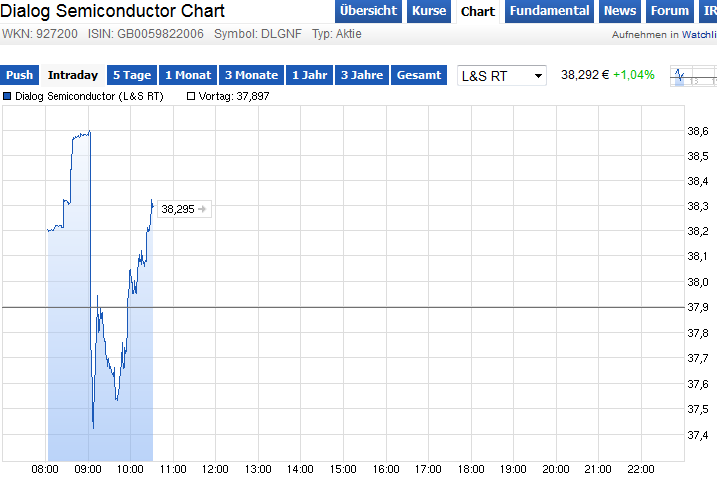This screenshot has height=482, width=717.
Task: Click the mini chart thumbnail
Action: click(693, 76)
